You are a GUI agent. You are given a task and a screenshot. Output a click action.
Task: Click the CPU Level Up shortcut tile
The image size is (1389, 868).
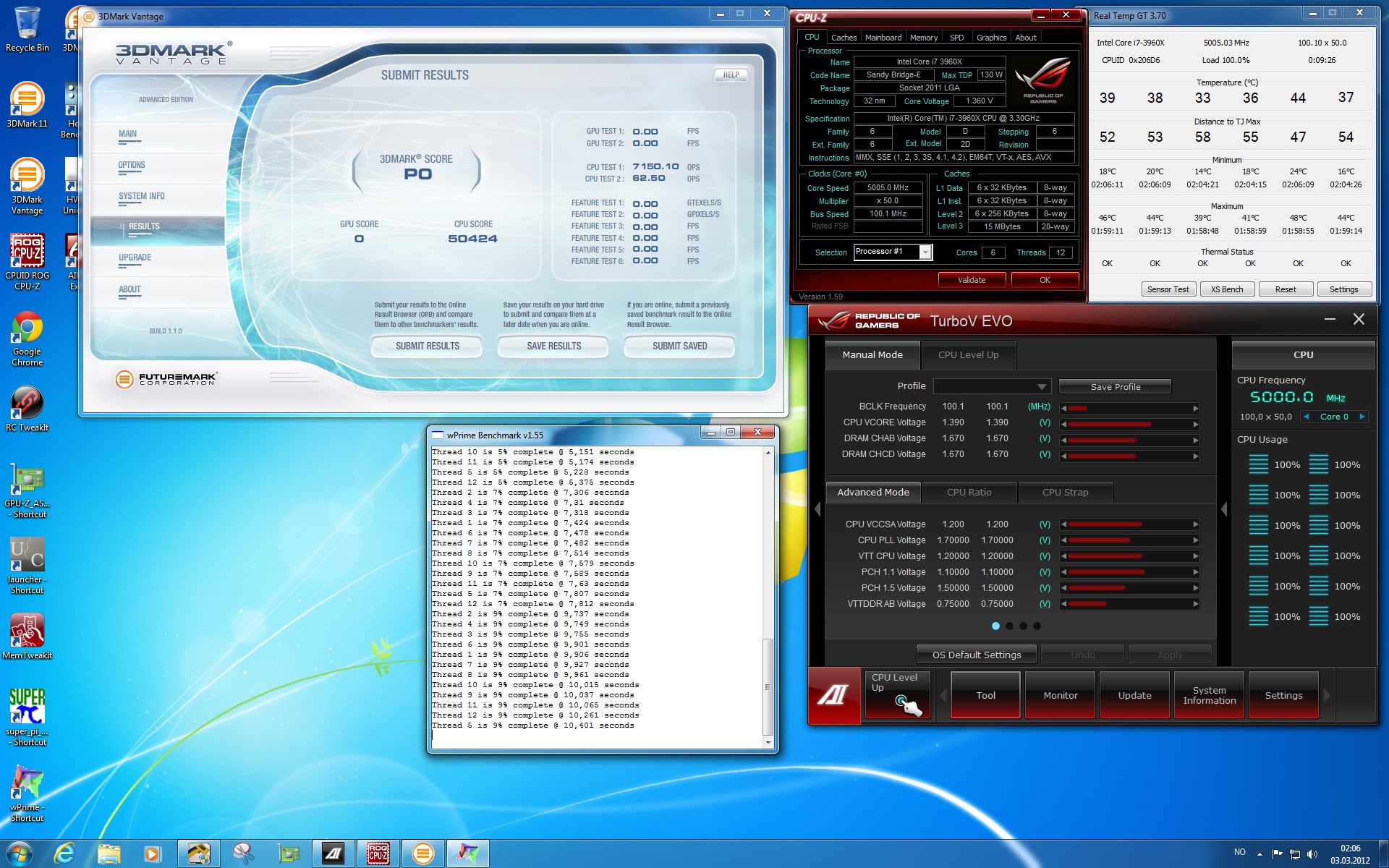click(x=898, y=695)
